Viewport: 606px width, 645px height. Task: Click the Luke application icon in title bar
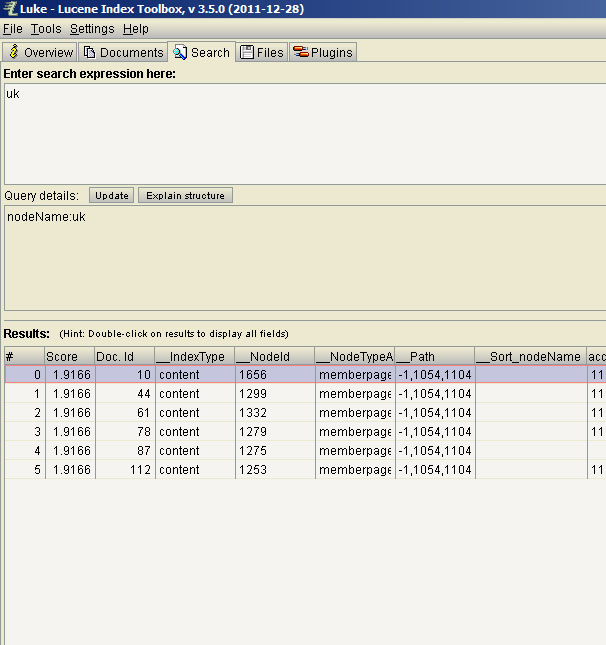coord(11,8)
